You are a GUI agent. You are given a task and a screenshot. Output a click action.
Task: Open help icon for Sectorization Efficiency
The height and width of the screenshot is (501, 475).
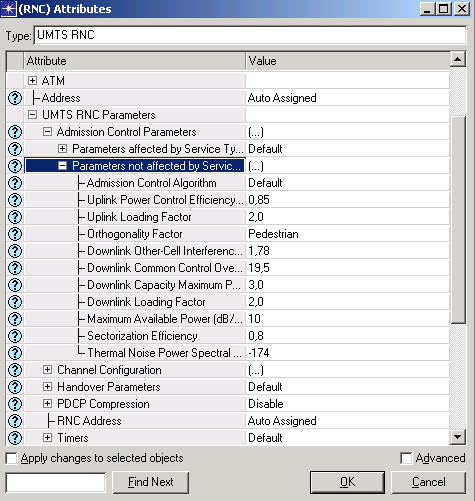coord(15,336)
